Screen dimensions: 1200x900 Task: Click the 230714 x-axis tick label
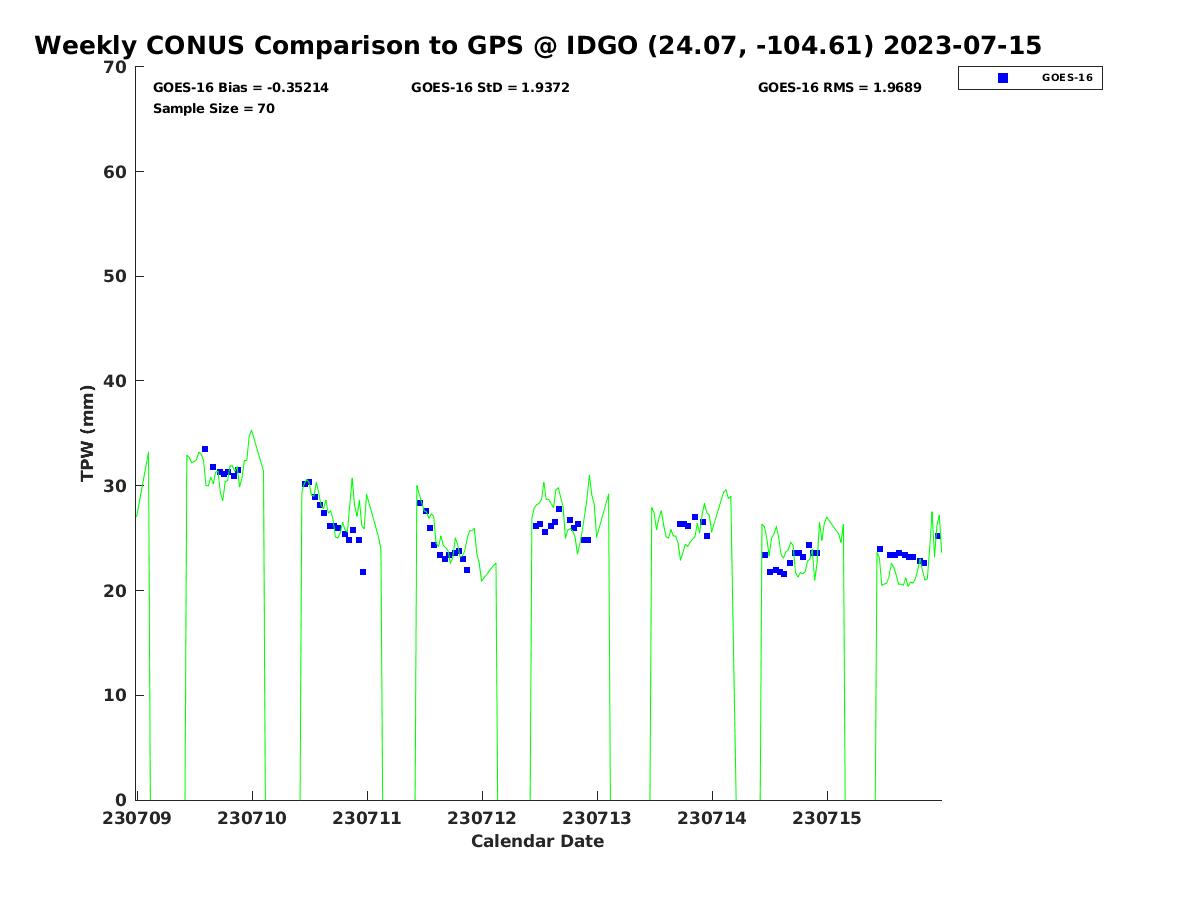coord(712,818)
